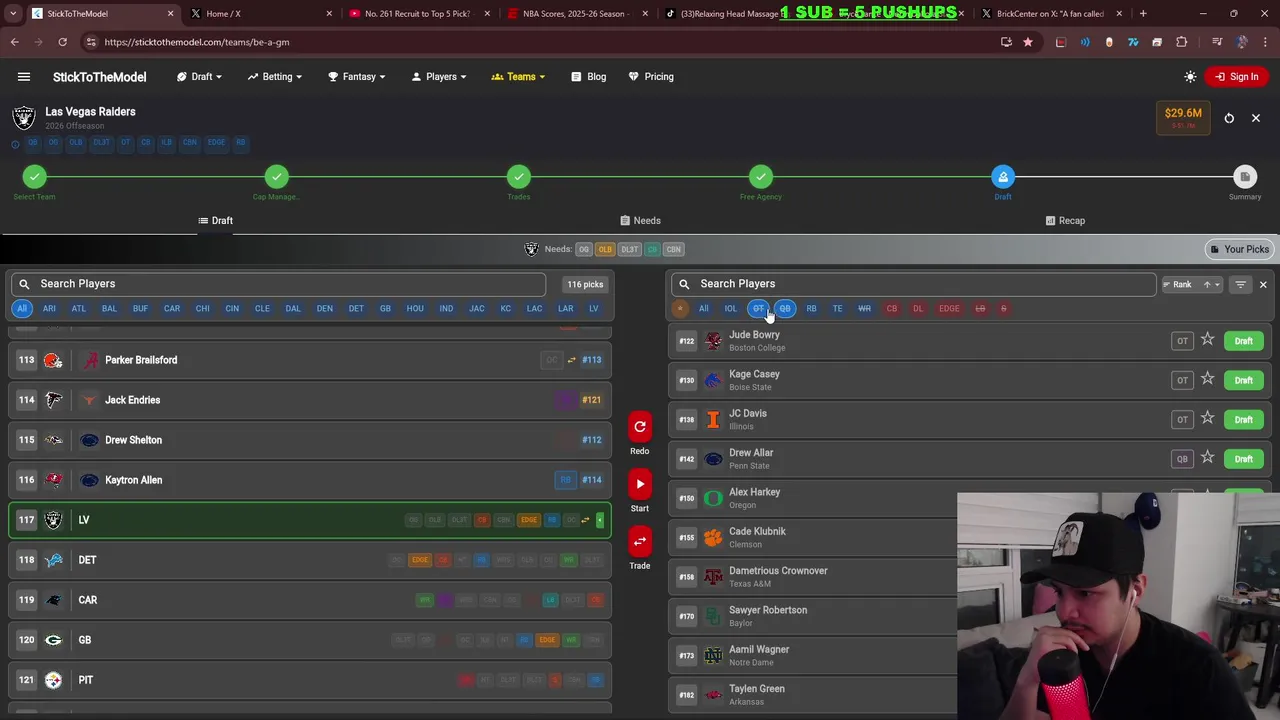
Task: Click the Select Team step checkmark
Action: [35, 177]
